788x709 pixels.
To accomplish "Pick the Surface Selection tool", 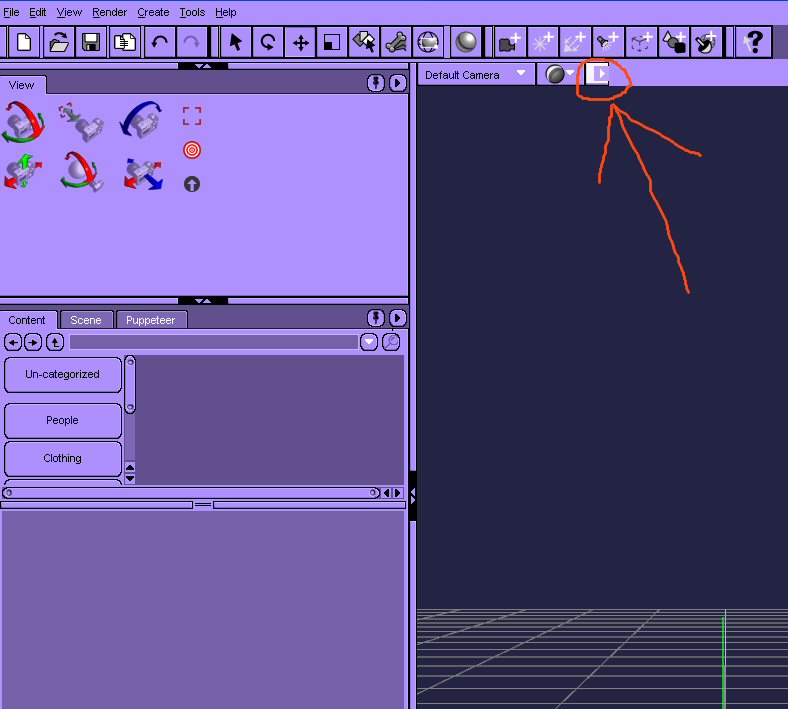I will [364, 42].
